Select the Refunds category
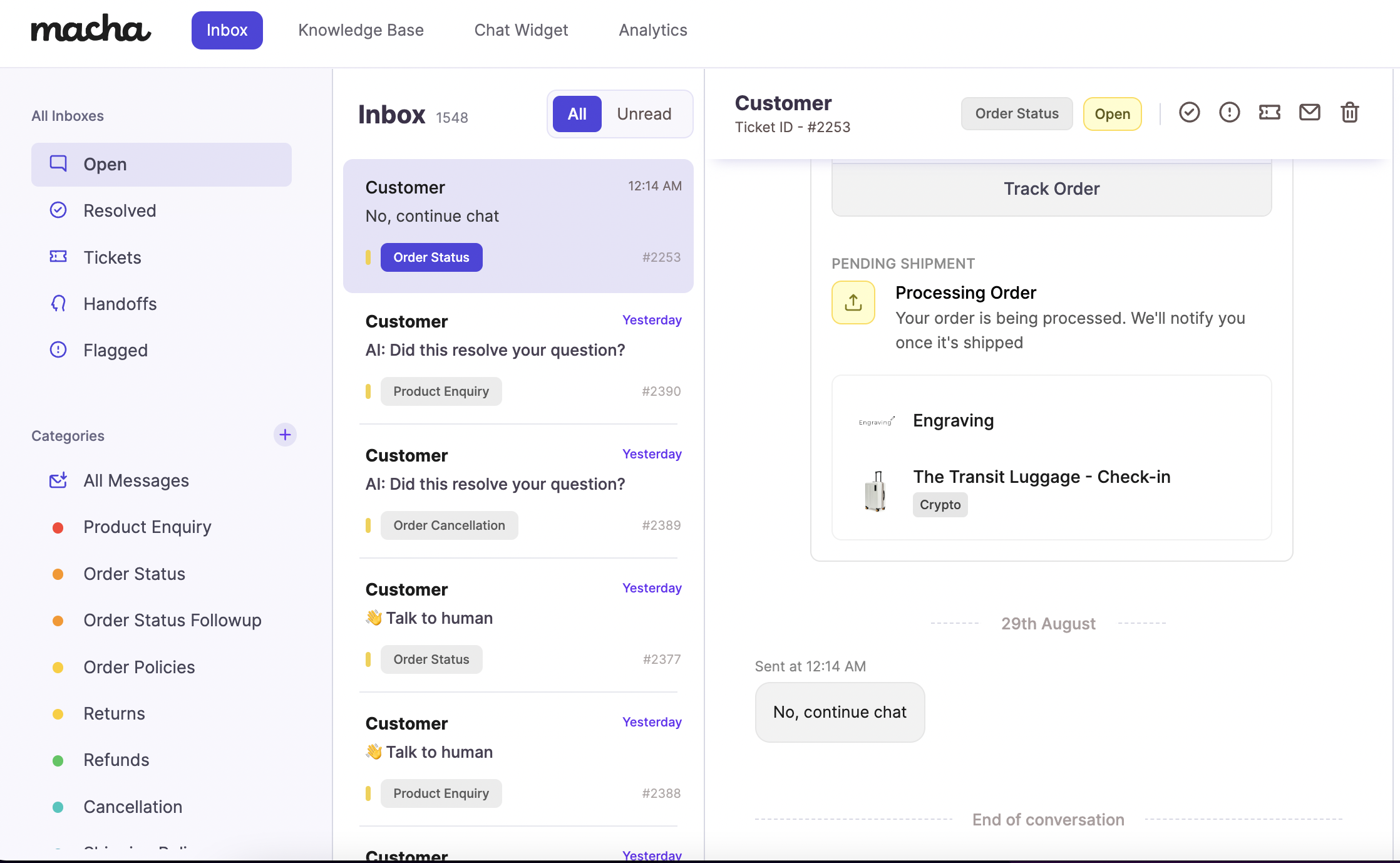This screenshot has height=863, width=1400. 116,760
